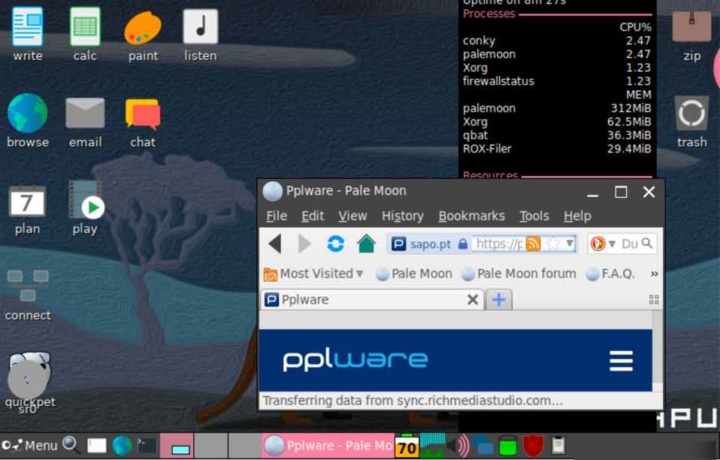Open the History menu
This screenshot has height=460, width=720.
[402, 216]
